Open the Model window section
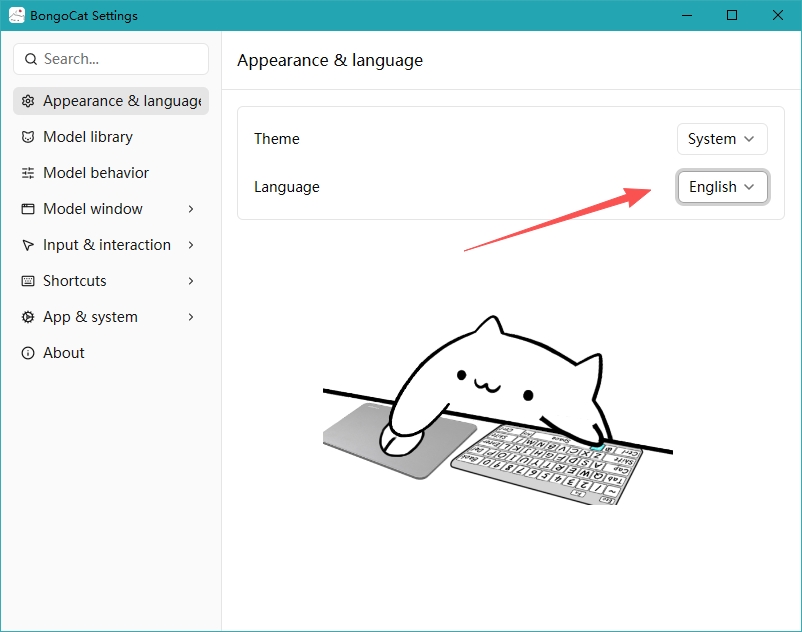 tap(111, 209)
